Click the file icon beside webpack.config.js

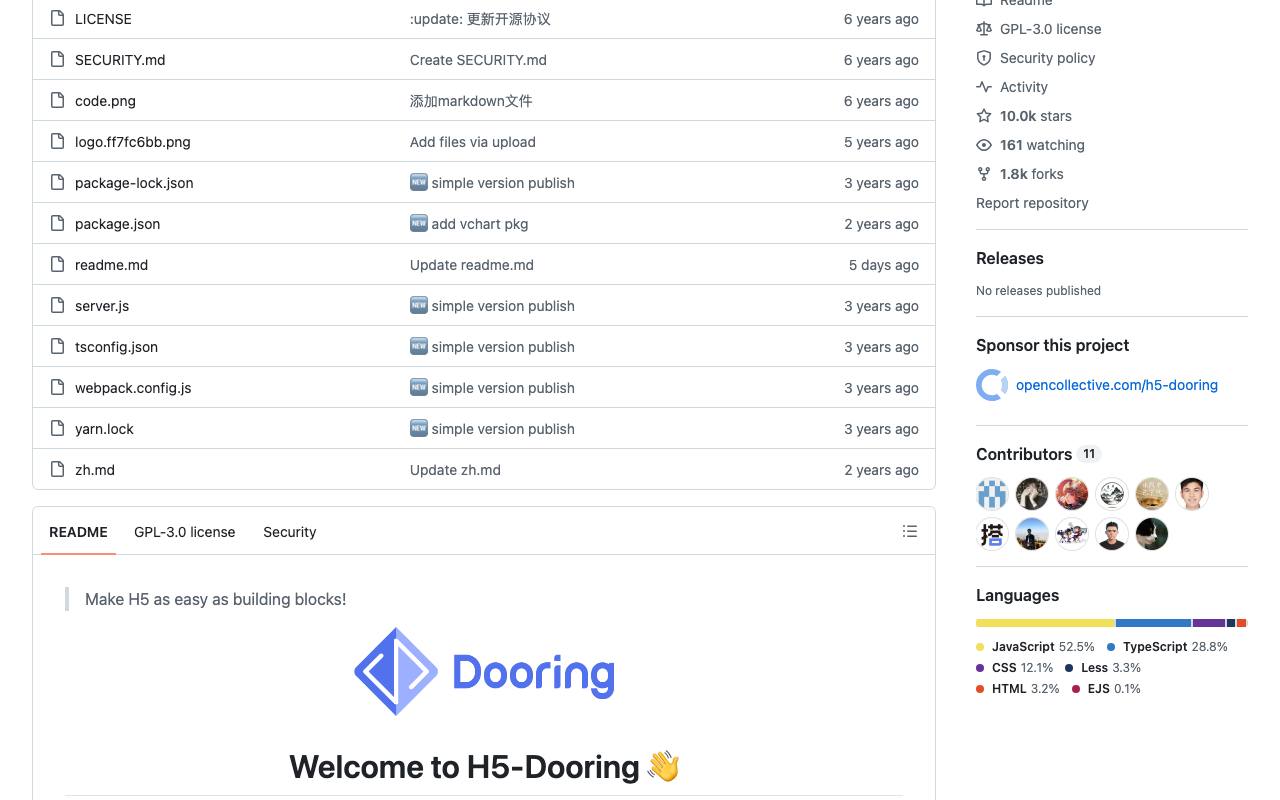click(57, 388)
